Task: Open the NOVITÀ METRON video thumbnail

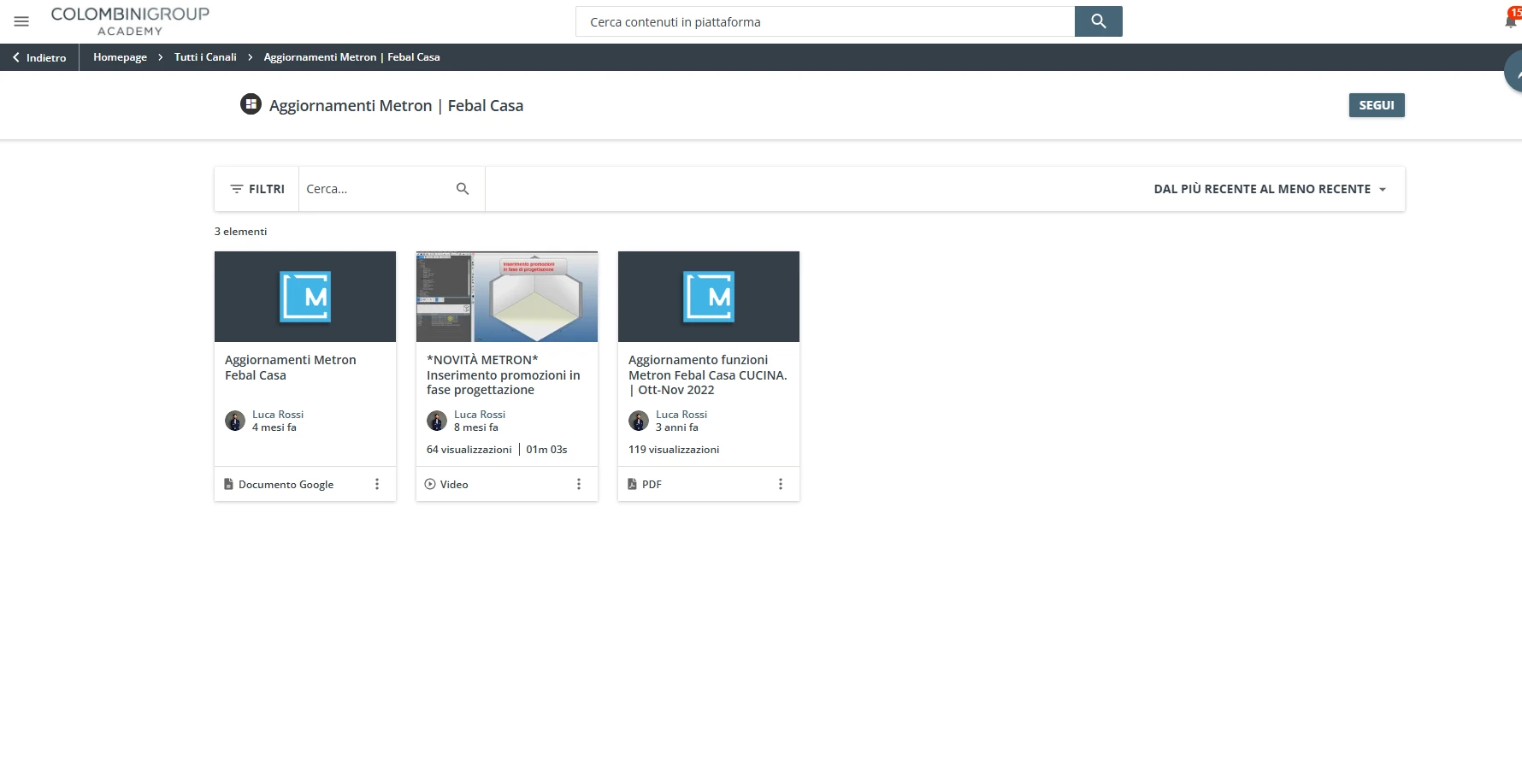Action: point(507,297)
